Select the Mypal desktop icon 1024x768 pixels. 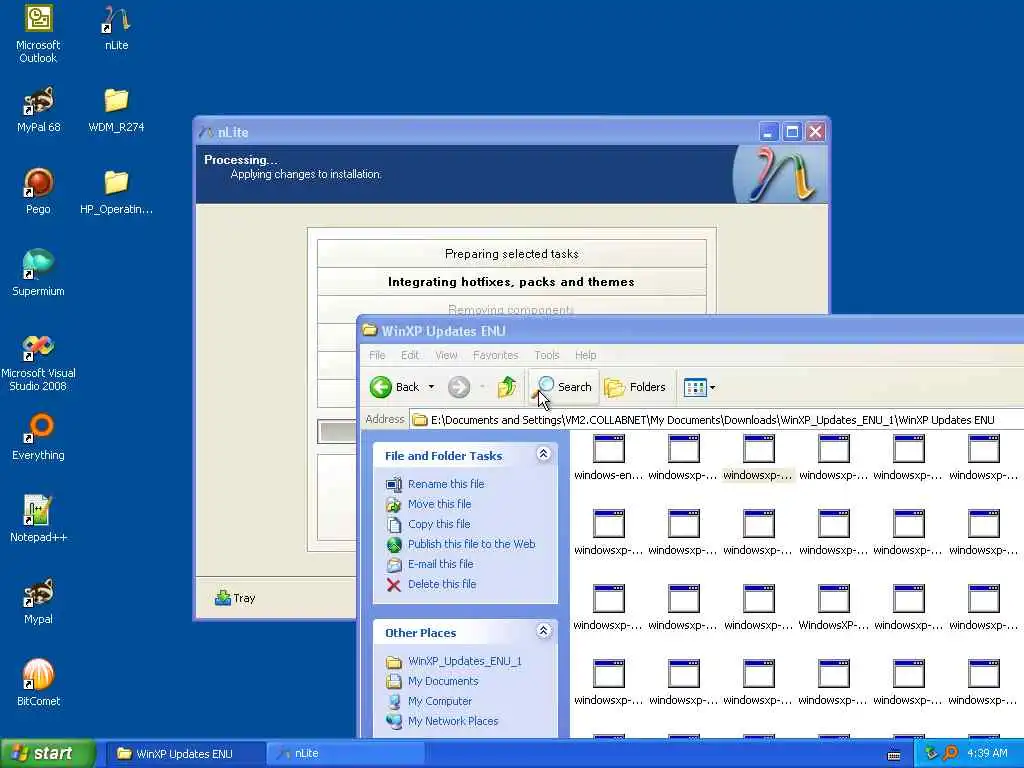pyautogui.click(x=38, y=601)
